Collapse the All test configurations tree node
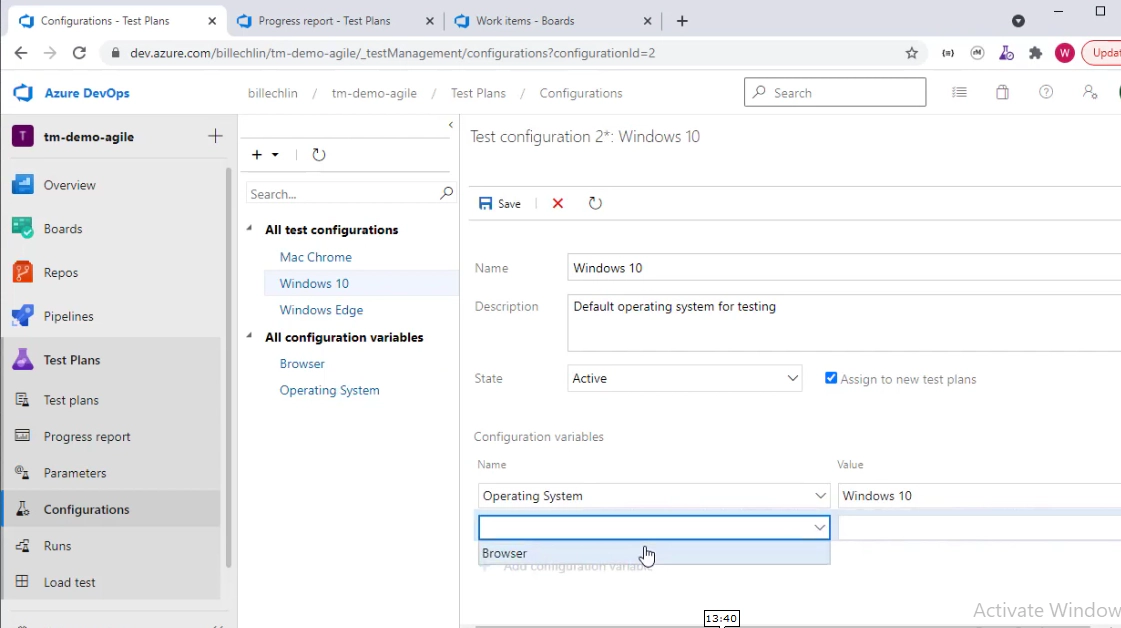 click(250, 229)
